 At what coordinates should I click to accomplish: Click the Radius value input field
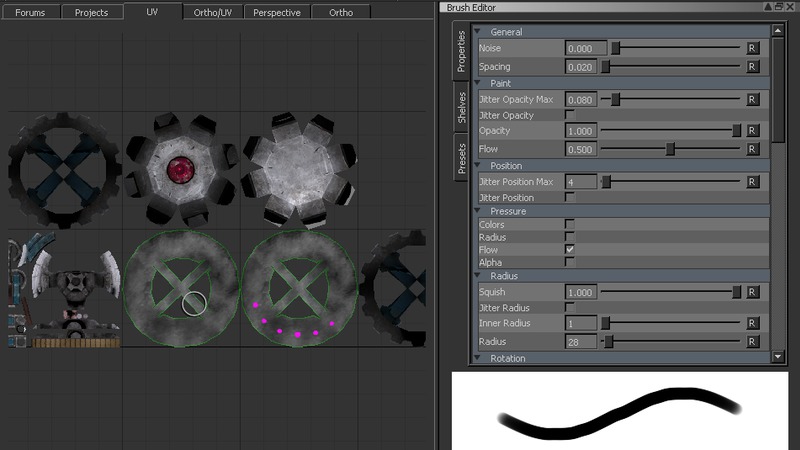pos(581,341)
